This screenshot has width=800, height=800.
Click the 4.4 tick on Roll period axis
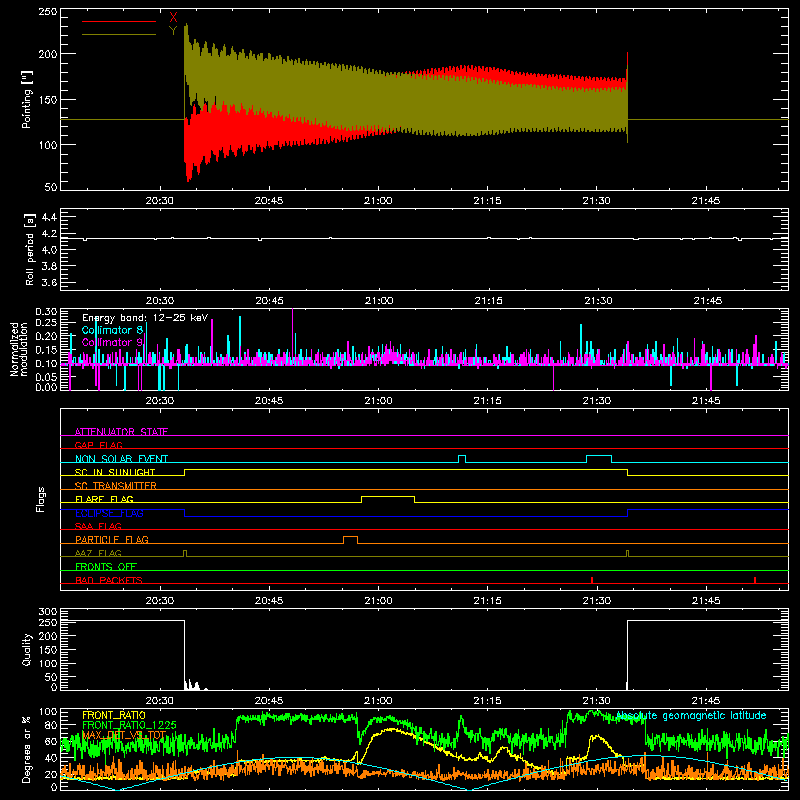click(49, 217)
